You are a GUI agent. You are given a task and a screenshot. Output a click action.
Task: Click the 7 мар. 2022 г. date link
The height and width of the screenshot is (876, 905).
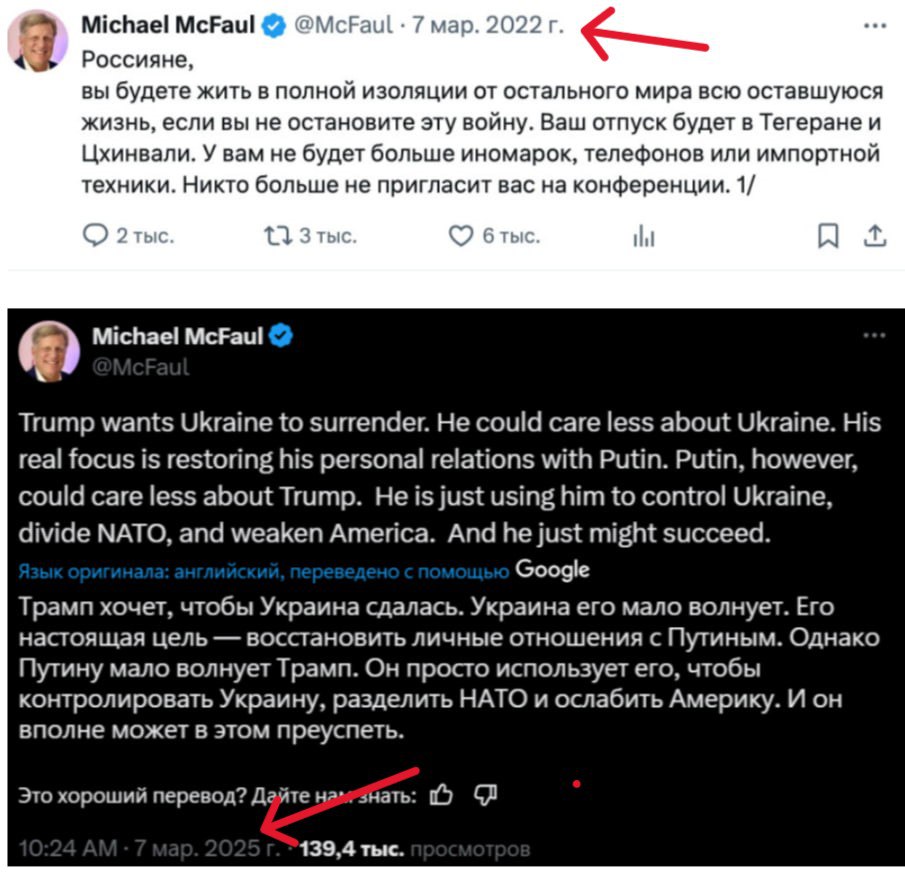point(488,27)
